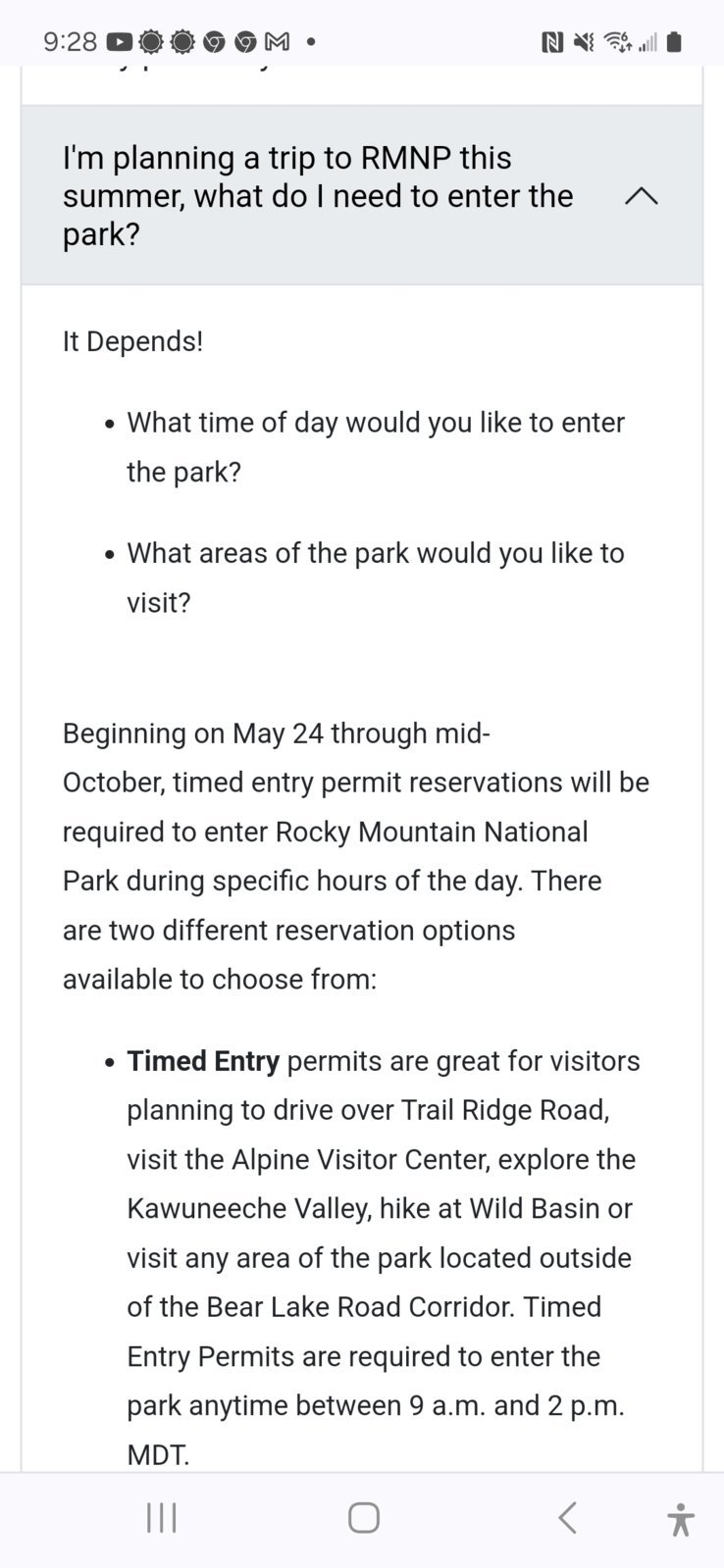The height and width of the screenshot is (1568, 724).
Task: Tap the bold Timed Entry text
Action: 203,1061
